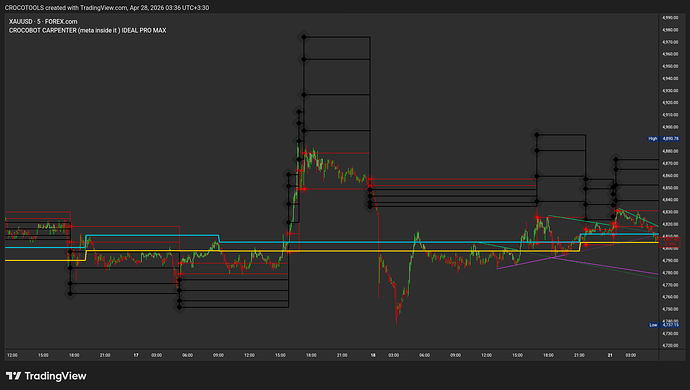Screen dimensions: 690x390
Task: Click the 4,750.00 price axis label
Action: [x=670, y=309]
